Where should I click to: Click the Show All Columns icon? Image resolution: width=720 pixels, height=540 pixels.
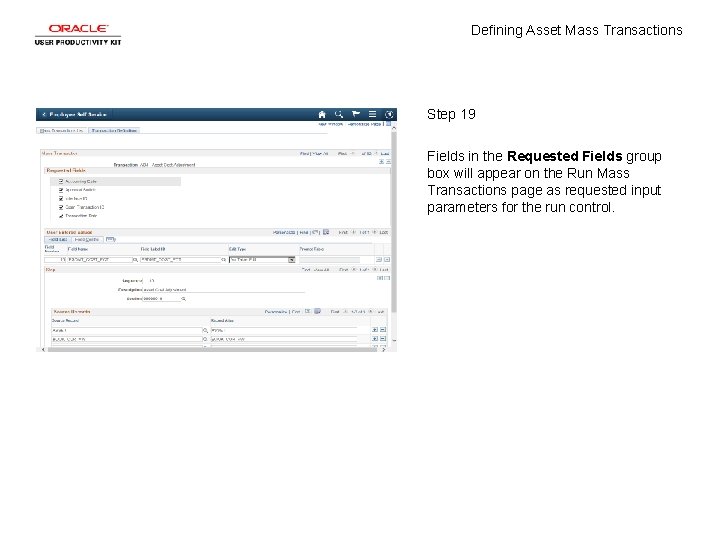click(x=110, y=239)
